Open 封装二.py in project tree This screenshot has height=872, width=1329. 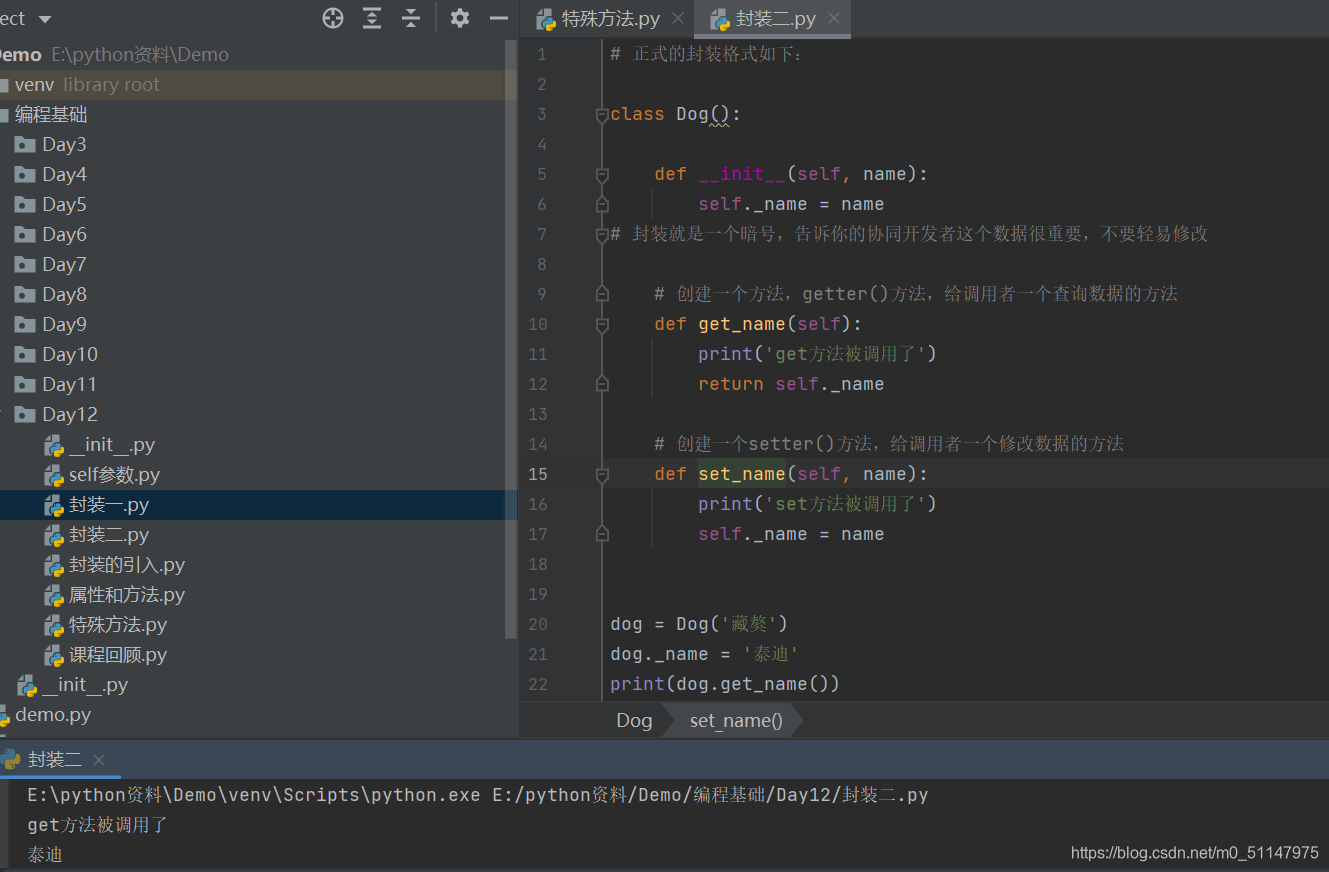pyautogui.click(x=108, y=535)
